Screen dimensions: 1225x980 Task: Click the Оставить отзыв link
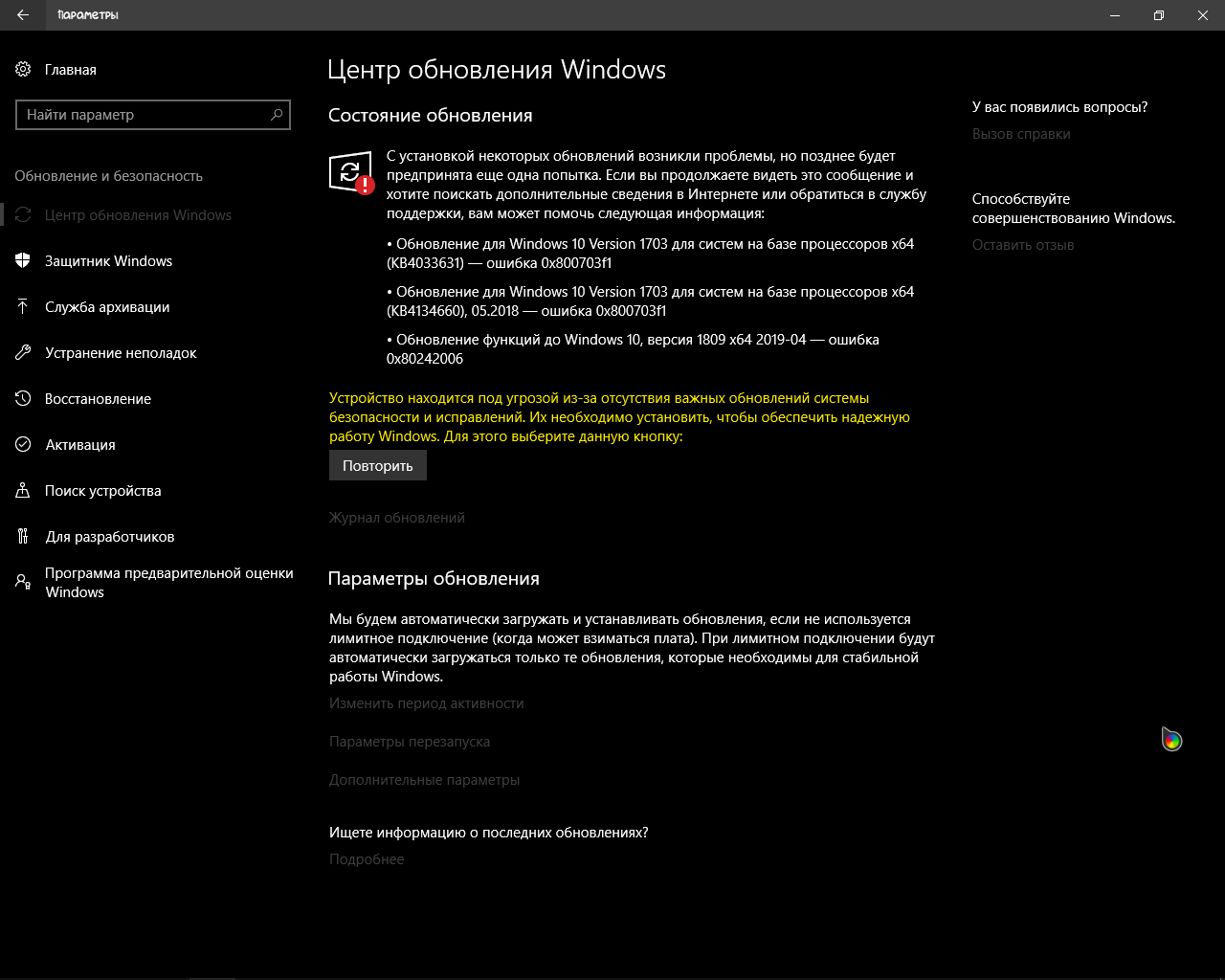pos(1023,245)
